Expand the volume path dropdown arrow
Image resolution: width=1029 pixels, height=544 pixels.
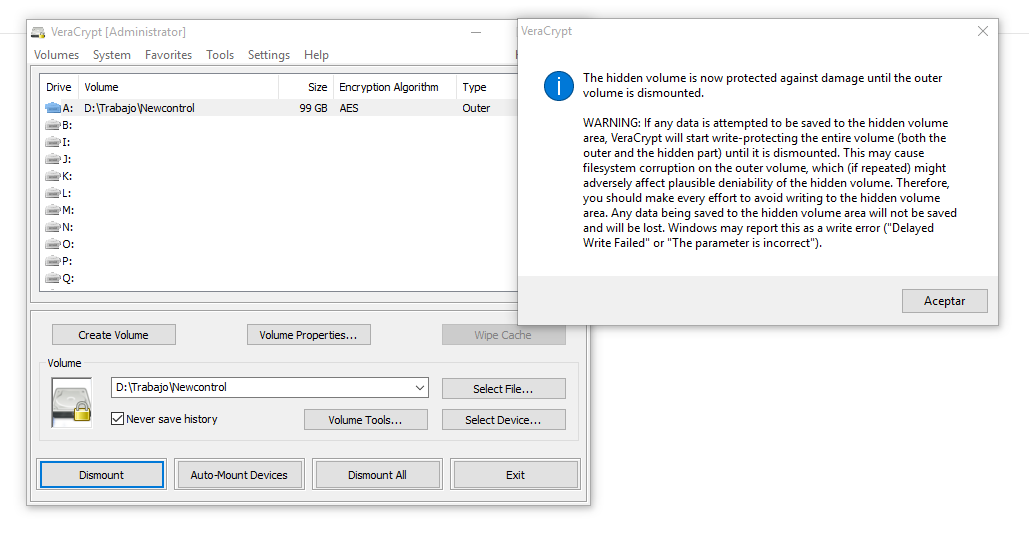pyautogui.click(x=420, y=388)
